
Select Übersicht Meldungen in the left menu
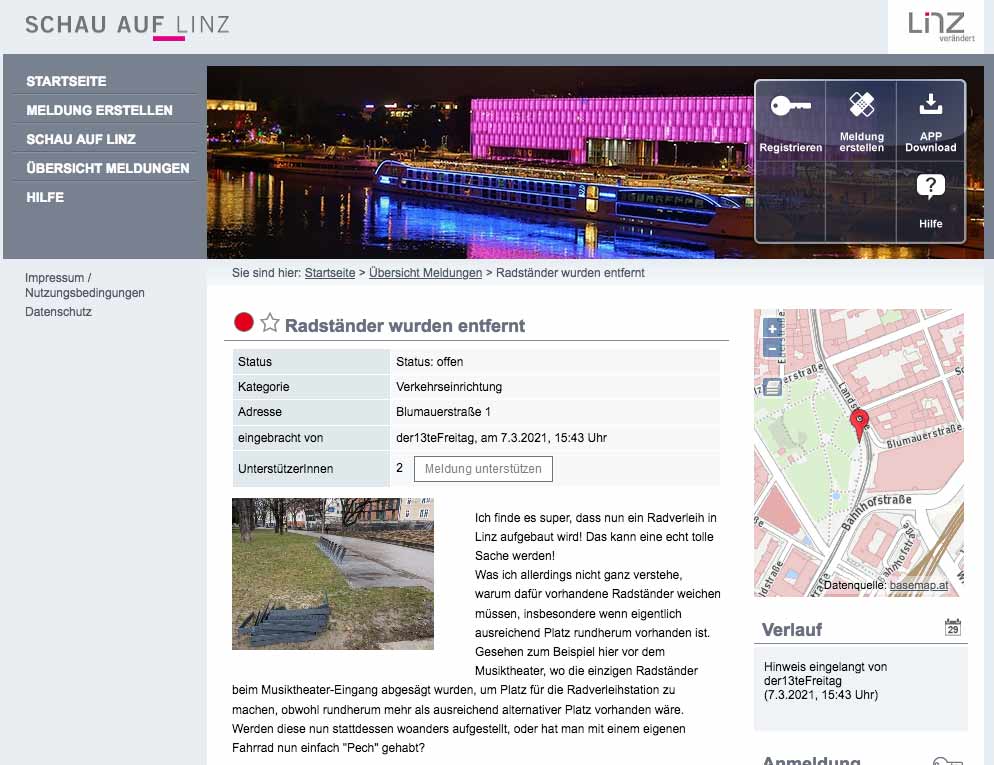tap(107, 168)
